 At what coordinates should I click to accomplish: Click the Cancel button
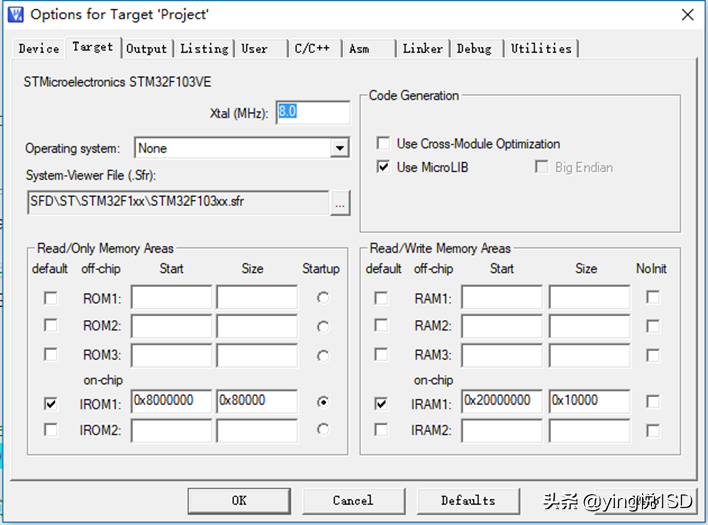coord(354,501)
